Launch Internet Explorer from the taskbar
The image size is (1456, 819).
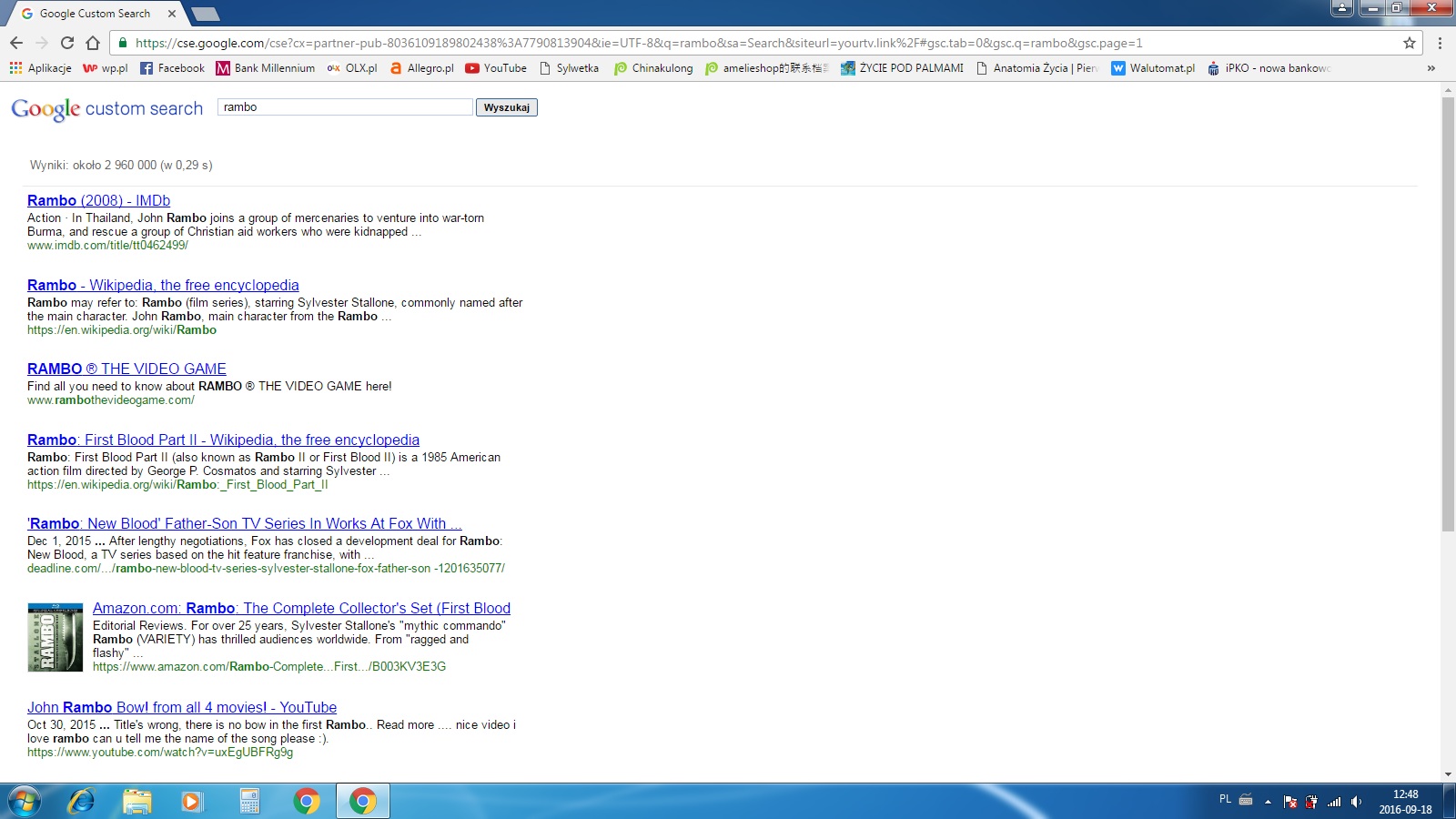click(81, 801)
